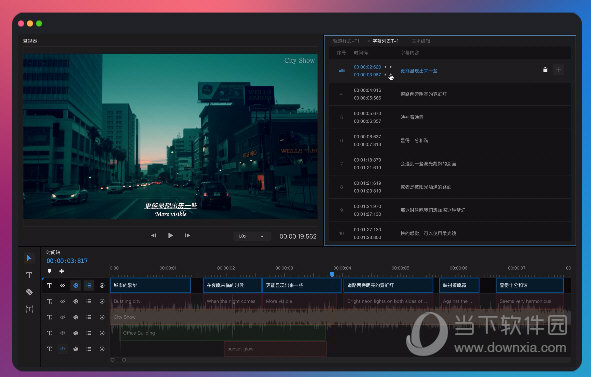This screenshot has height=377, width=591.
Task: Select the first blue subtitle clip on top track
Action: (150, 285)
